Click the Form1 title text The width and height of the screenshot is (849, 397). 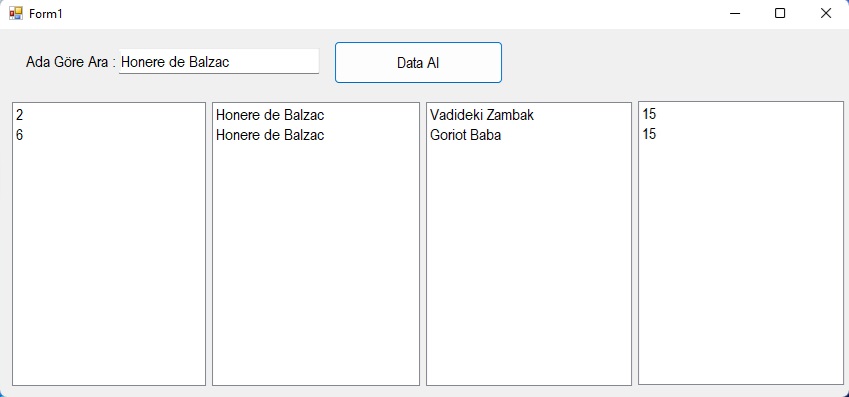pos(46,14)
